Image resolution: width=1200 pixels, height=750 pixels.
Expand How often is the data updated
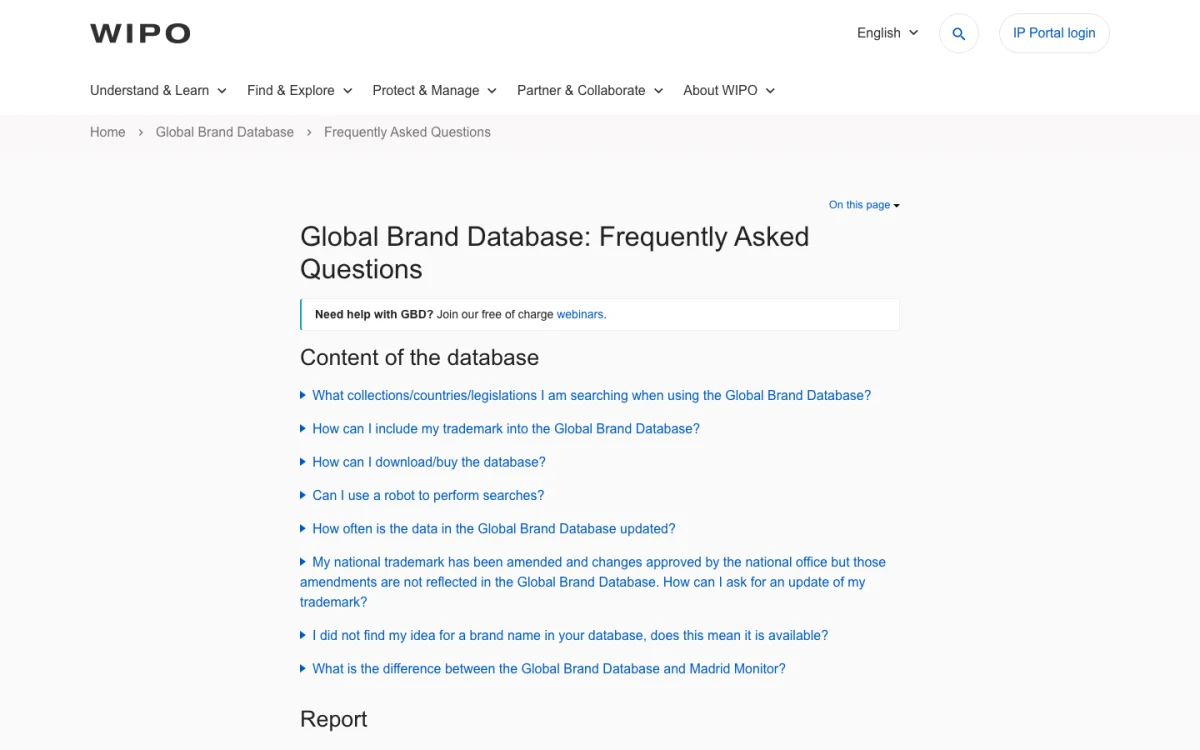click(488, 528)
